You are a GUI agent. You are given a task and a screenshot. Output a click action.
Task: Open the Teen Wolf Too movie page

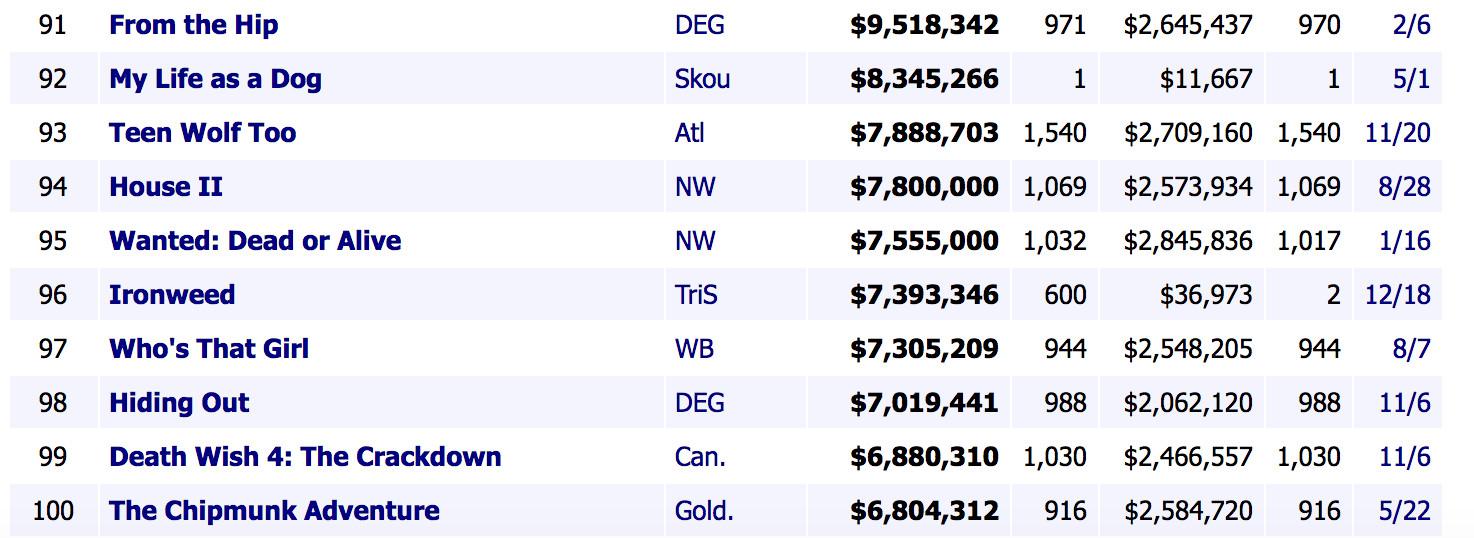(202, 133)
